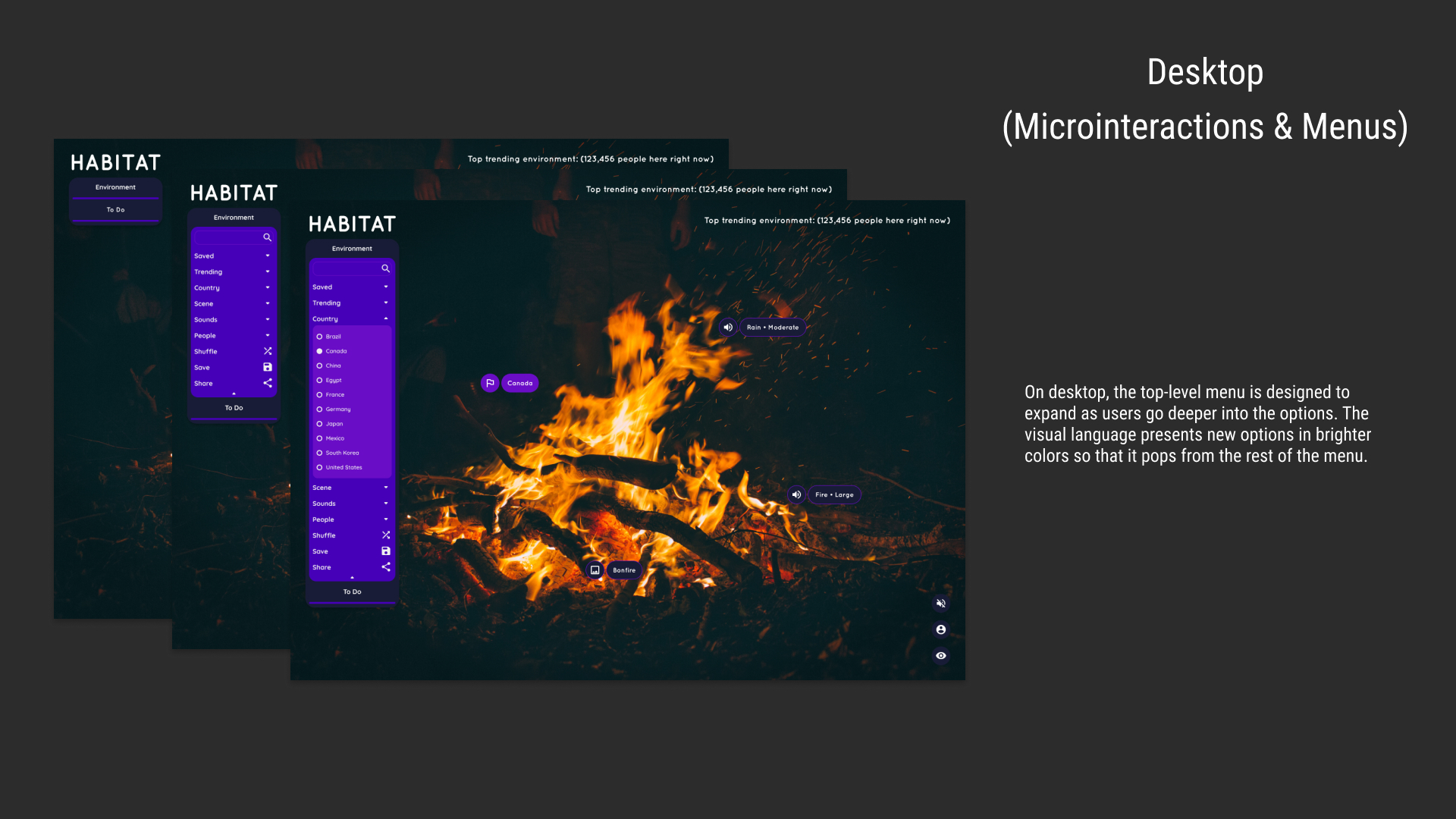The height and width of the screenshot is (819, 1456).
Task: Click the speaker icon beside Rain Moderate
Action: click(x=728, y=328)
